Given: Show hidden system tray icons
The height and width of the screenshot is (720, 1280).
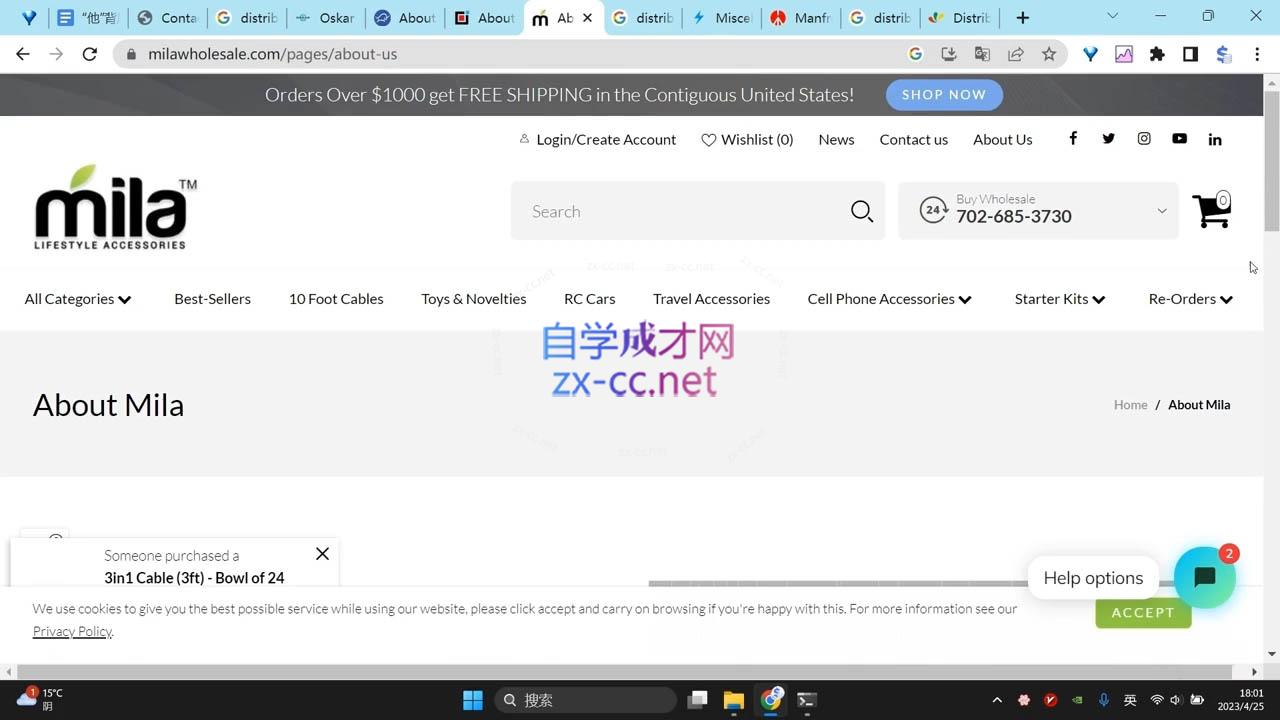Looking at the screenshot, I should point(996,700).
